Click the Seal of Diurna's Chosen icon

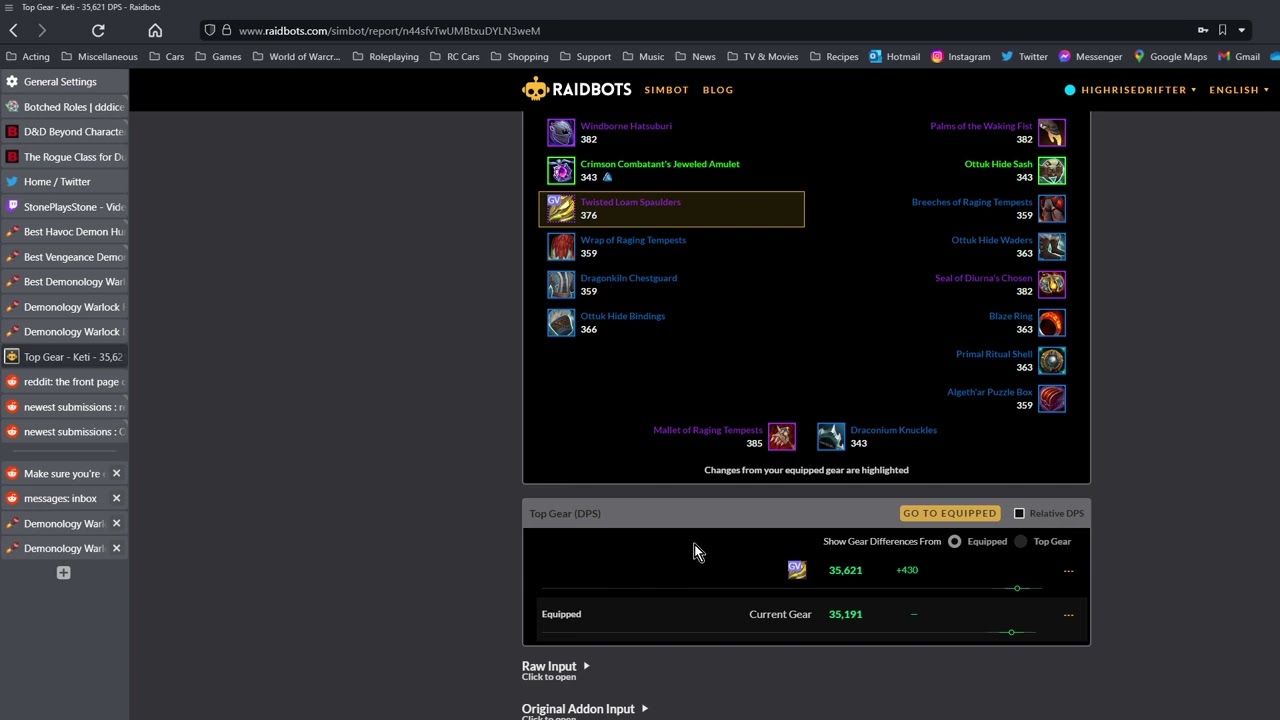pyautogui.click(x=1052, y=285)
